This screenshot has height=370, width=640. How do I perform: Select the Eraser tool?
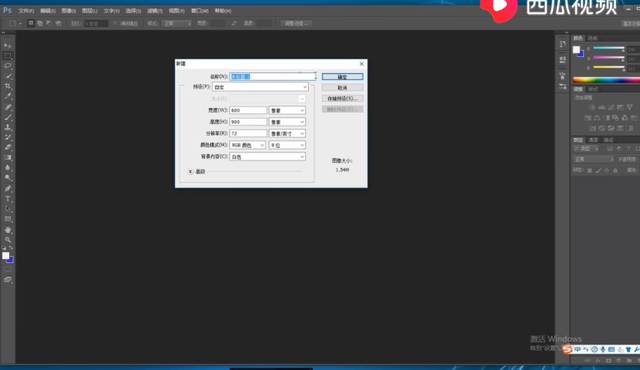8,148
